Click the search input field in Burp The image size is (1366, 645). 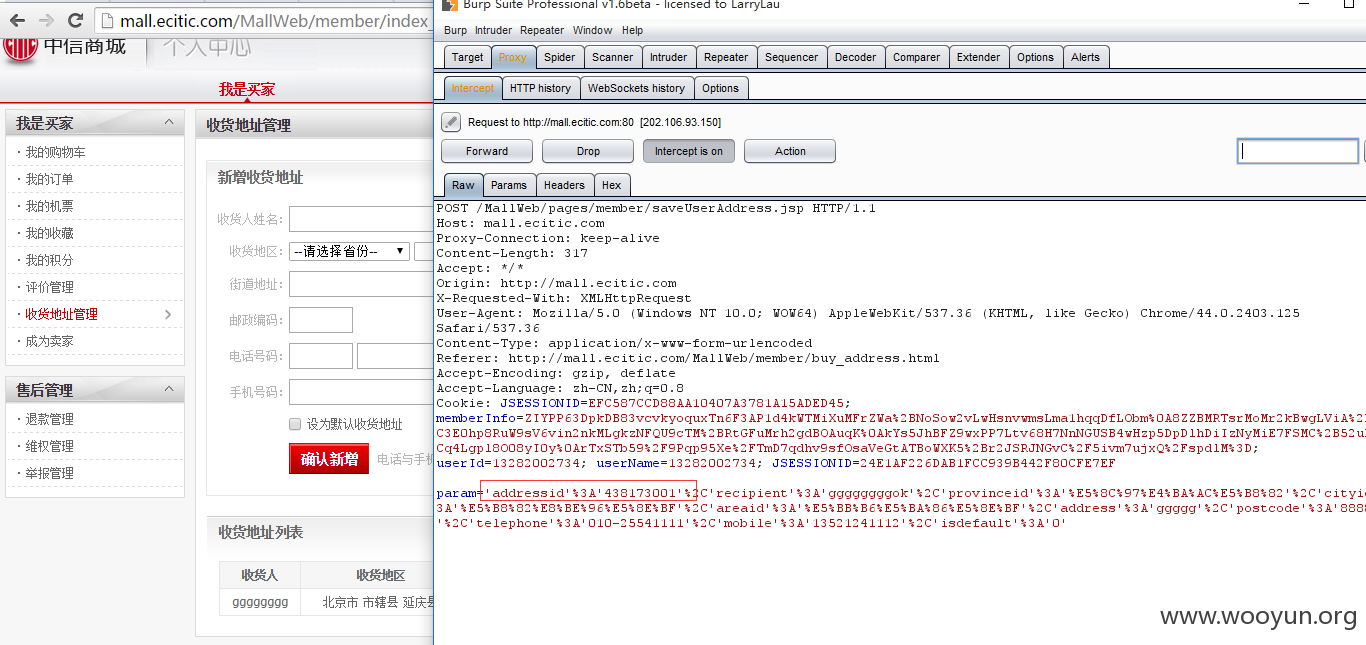click(1298, 151)
